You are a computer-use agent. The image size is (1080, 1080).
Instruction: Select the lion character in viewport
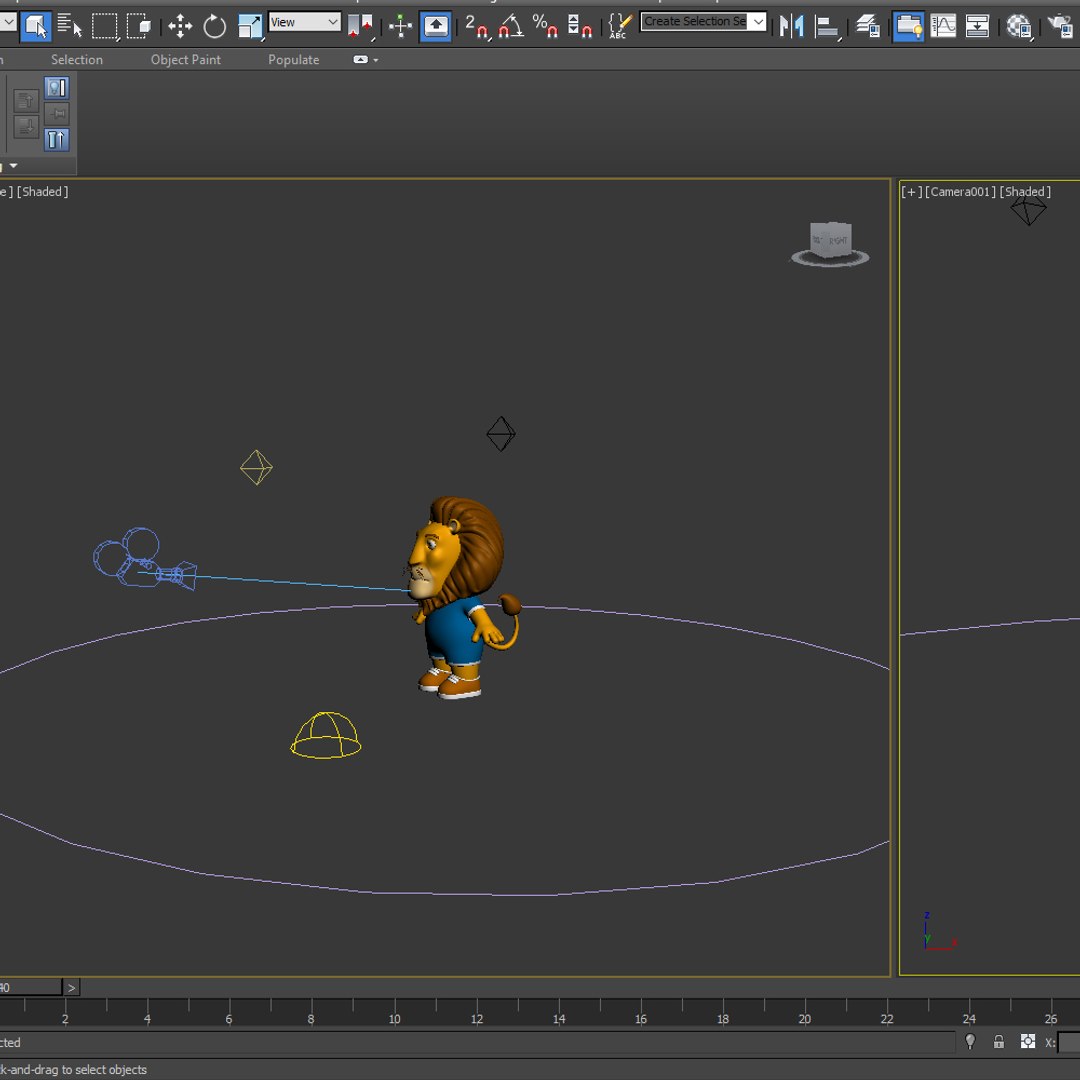point(460,596)
